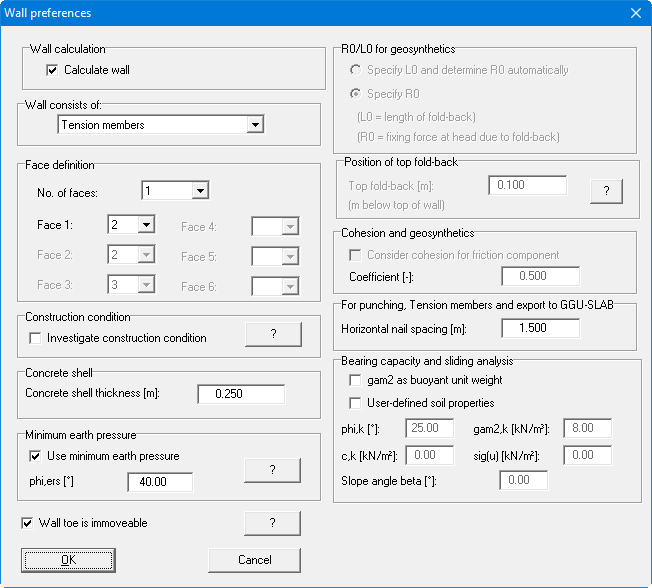
Task: Click the Concrete shell thickness field
Action: tap(240, 394)
